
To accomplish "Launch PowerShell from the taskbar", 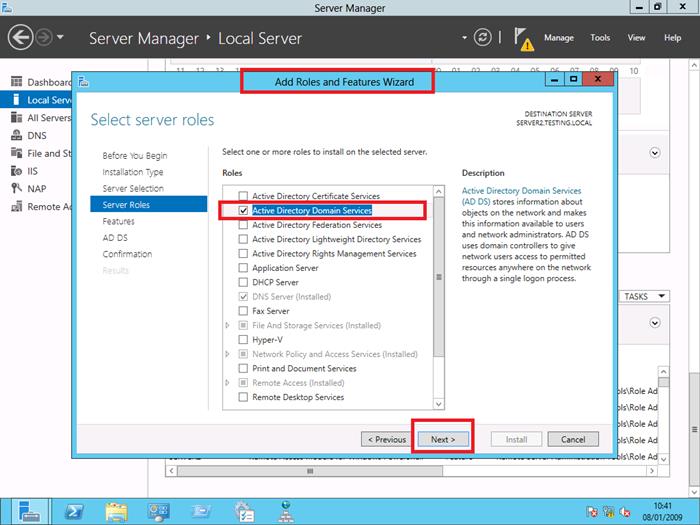I will coord(74,512).
